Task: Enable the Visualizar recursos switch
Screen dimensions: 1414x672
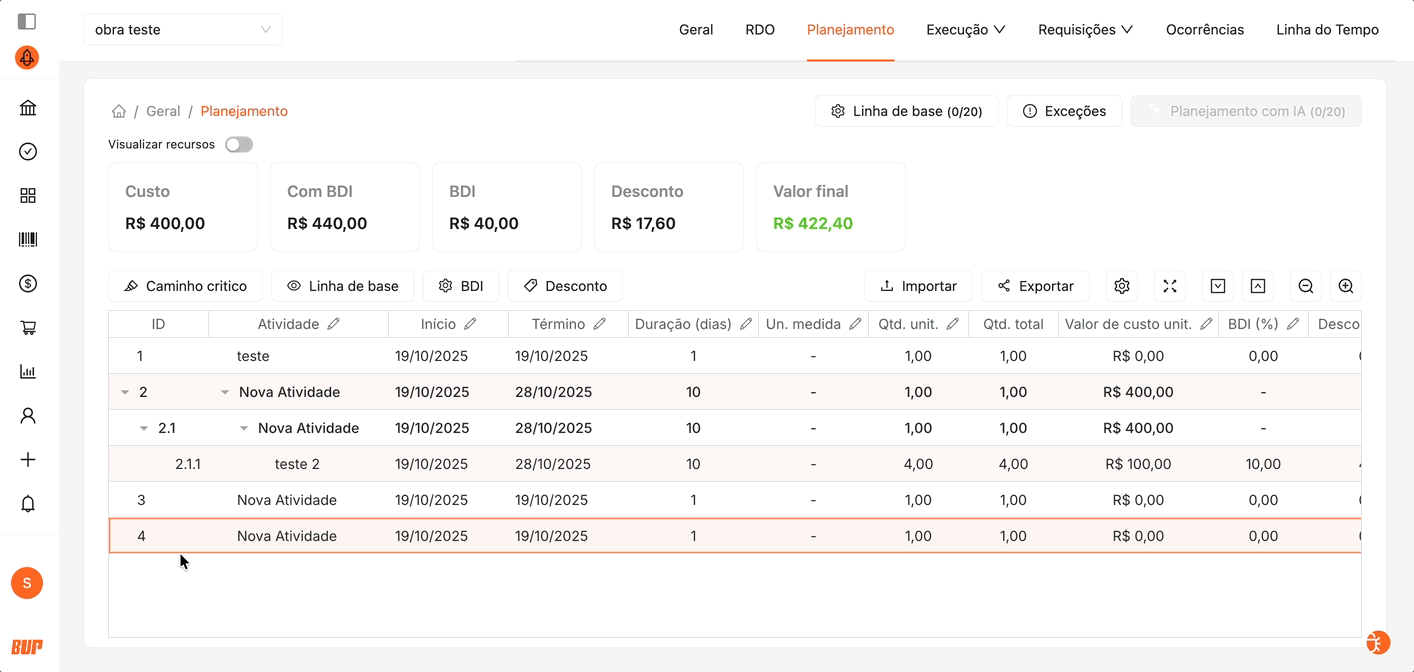Action: pos(239,145)
